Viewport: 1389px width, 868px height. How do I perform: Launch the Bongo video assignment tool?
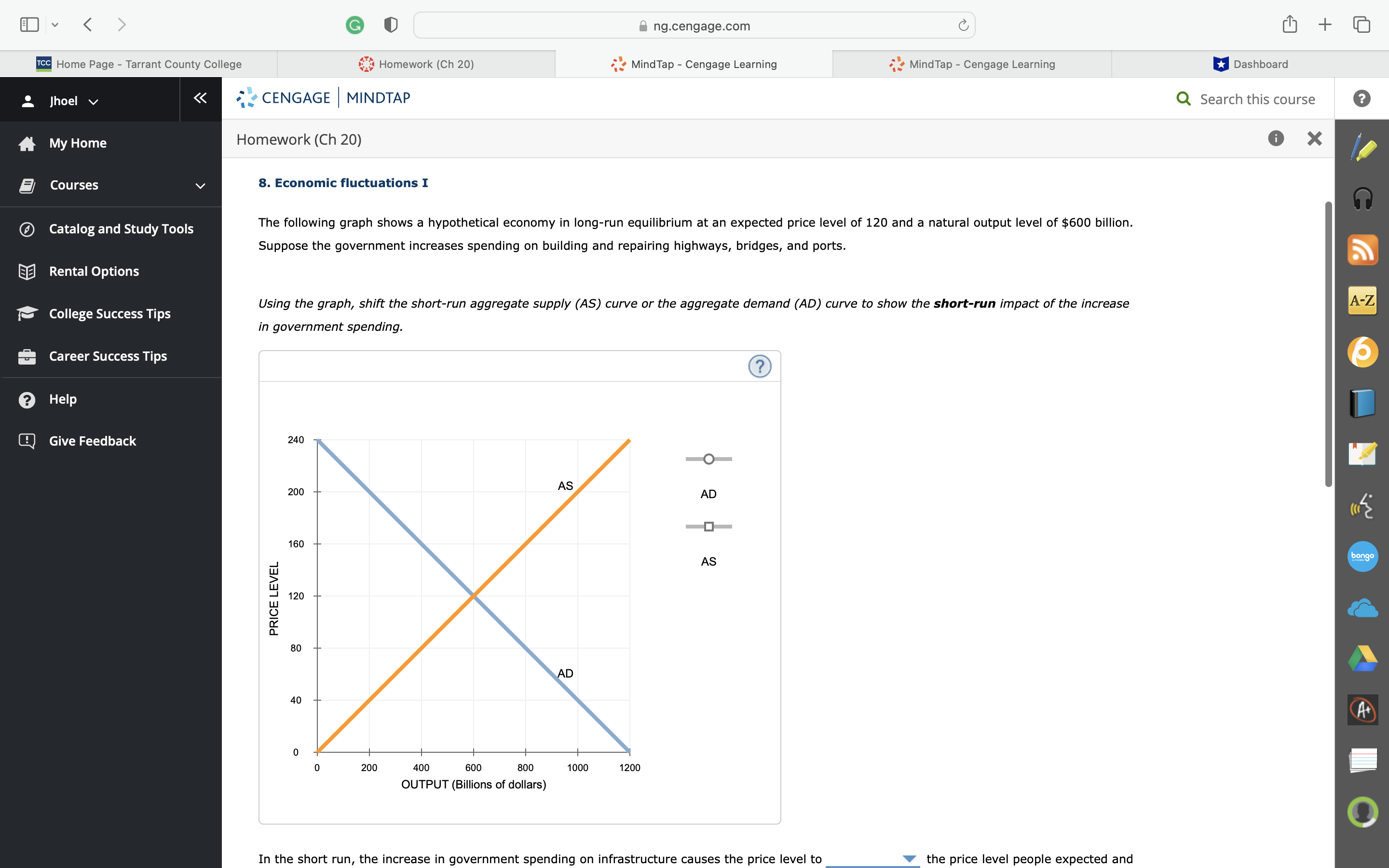pos(1362,556)
